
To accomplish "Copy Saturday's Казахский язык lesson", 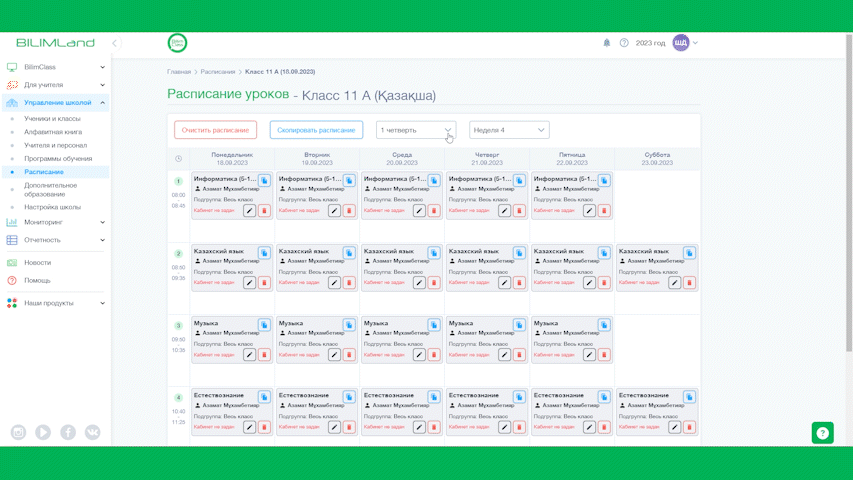I will [689, 253].
